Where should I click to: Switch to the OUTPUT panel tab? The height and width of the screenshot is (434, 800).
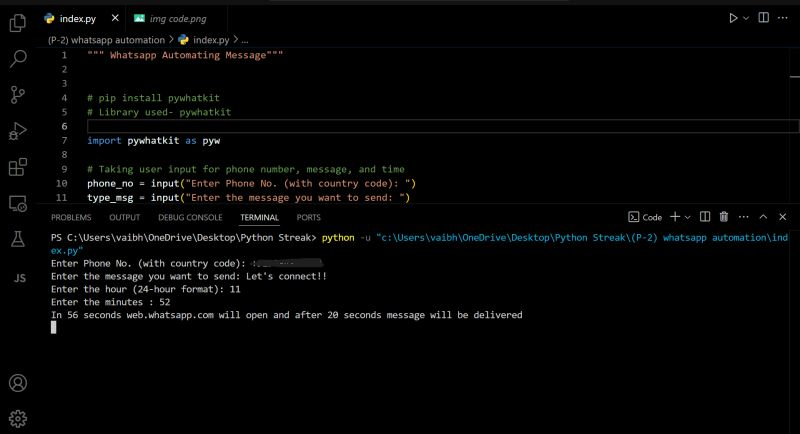point(124,217)
